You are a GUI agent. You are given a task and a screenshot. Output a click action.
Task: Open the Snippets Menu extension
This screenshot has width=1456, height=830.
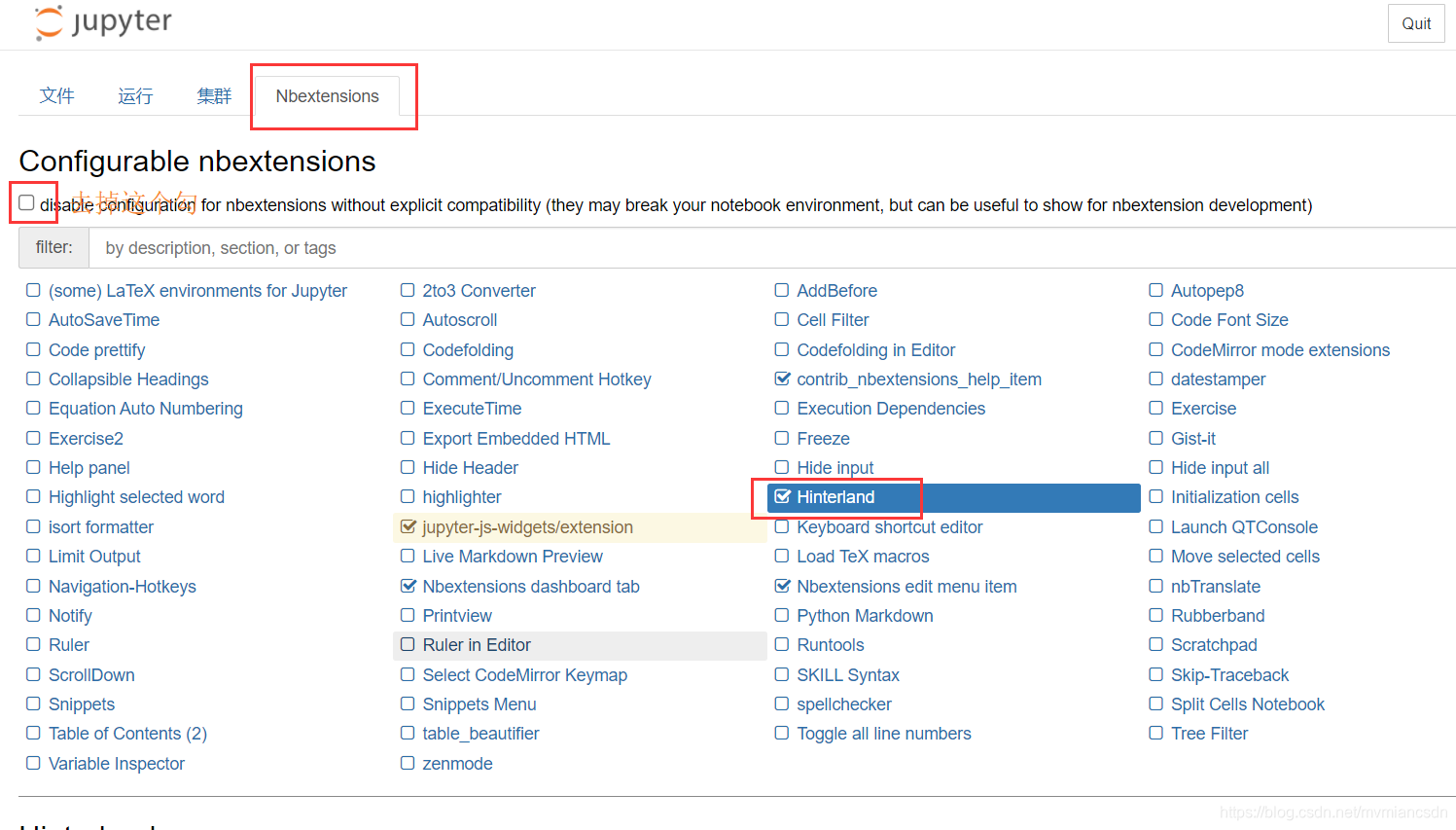point(479,704)
